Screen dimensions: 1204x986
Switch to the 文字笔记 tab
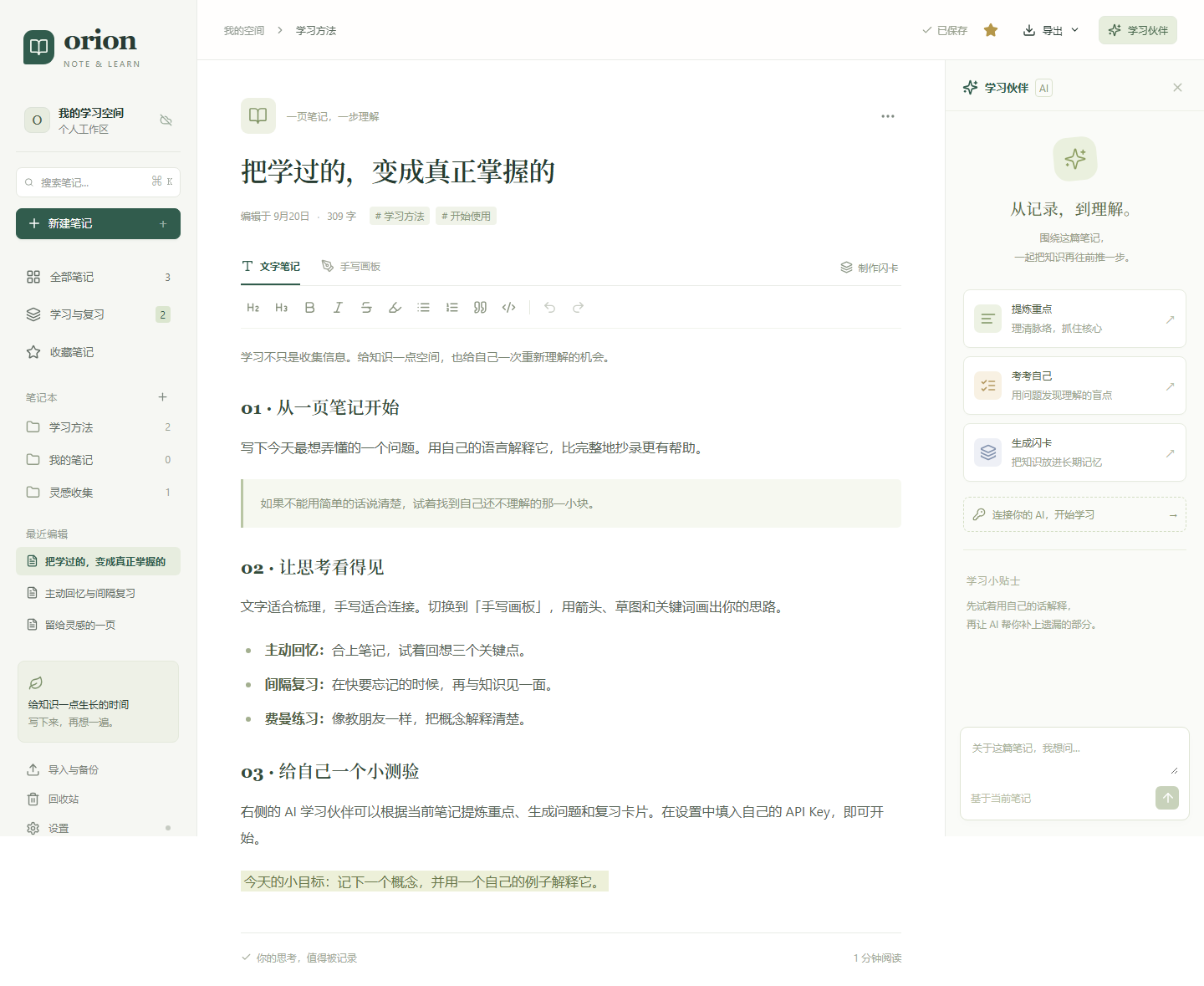271,267
